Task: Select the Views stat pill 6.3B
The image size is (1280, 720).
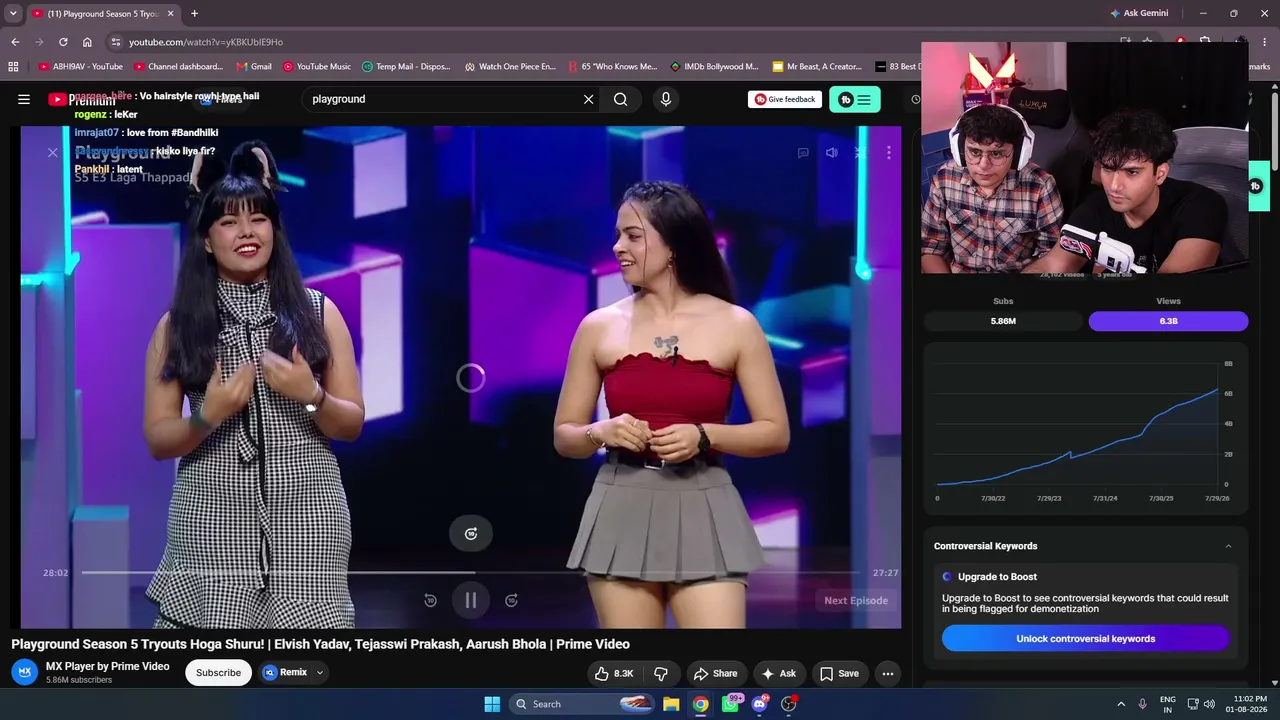Action: pyautogui.click(x=1168, y=321)
